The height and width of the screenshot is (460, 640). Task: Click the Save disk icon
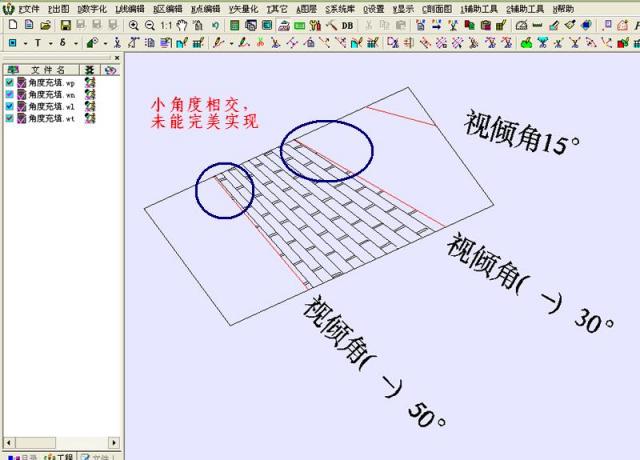66,25
